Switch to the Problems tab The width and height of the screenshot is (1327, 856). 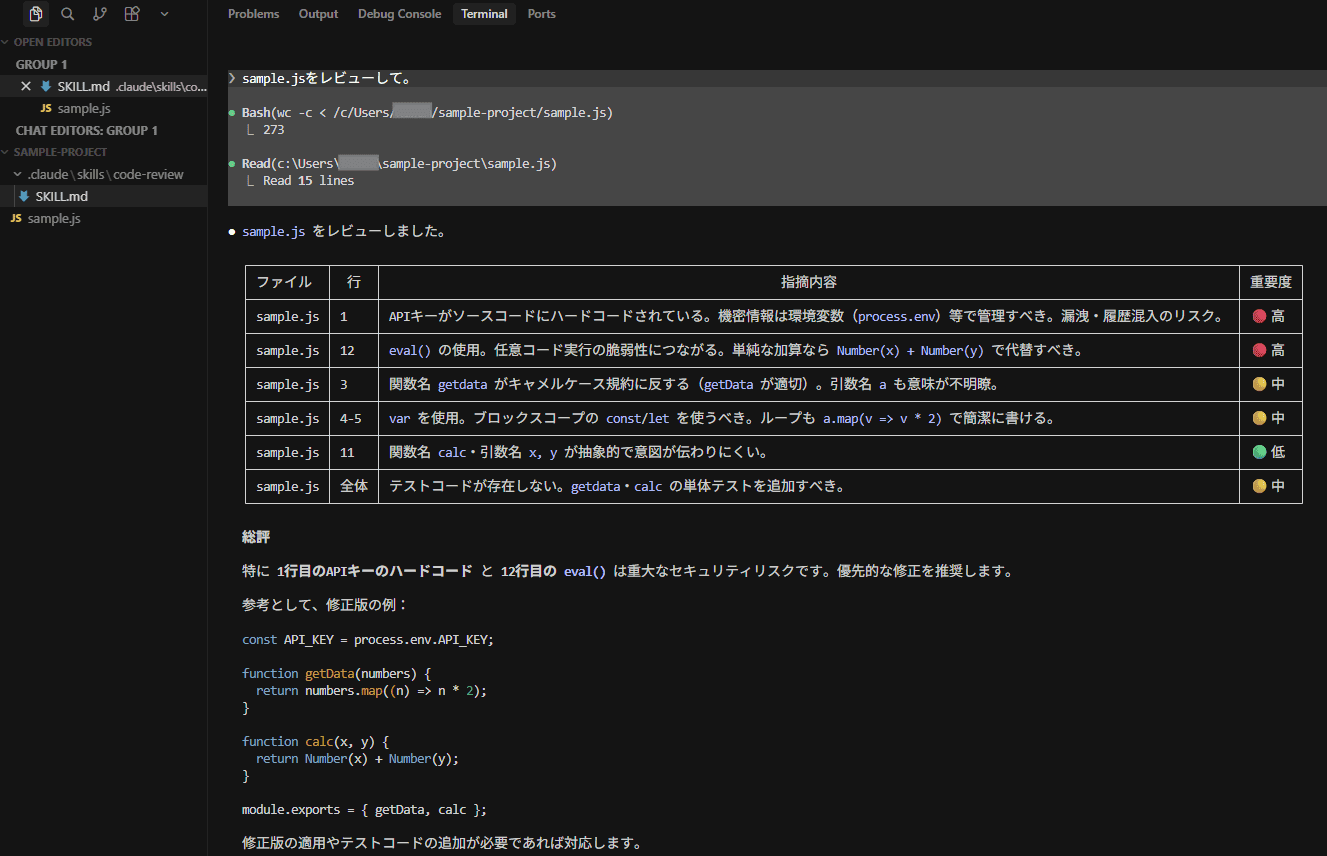tap(254, 14)
